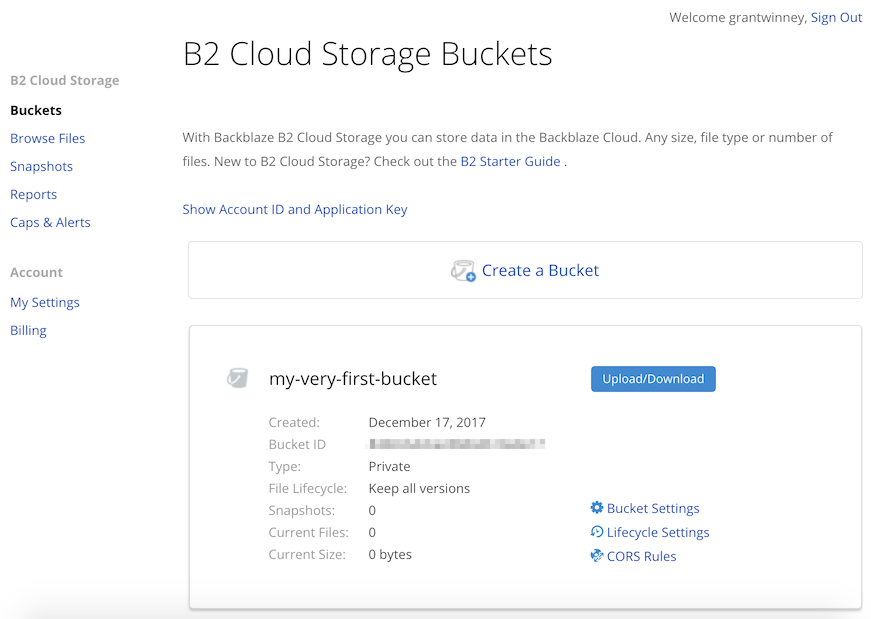
Task: Open Reports from the sidebar
Action: pyautogui.click(x=34, y=194)
